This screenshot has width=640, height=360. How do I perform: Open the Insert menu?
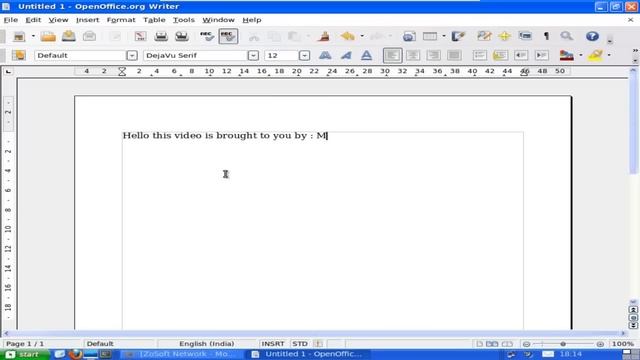click(x=87, y=20)
